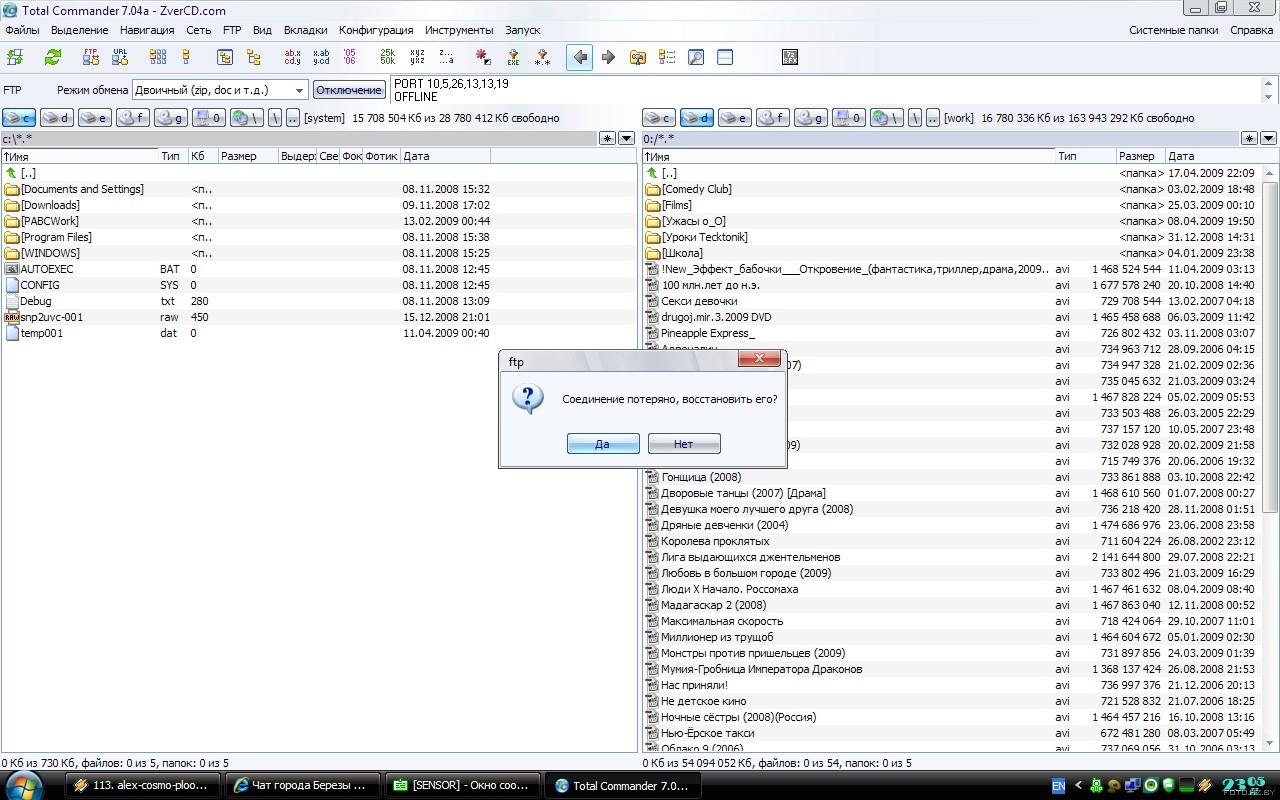Open the Инструменты menu
Screen dimensions: 1280x800
(x=459, y=30)
